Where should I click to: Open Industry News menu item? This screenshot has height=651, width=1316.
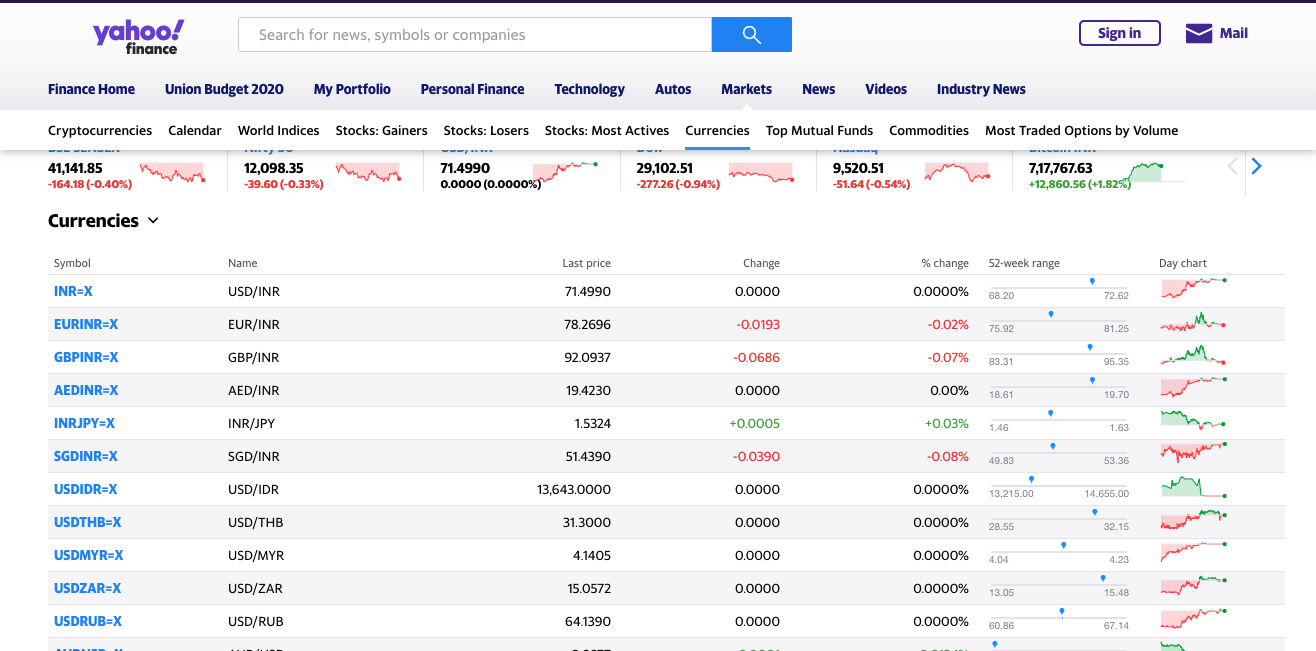[981, 89]
